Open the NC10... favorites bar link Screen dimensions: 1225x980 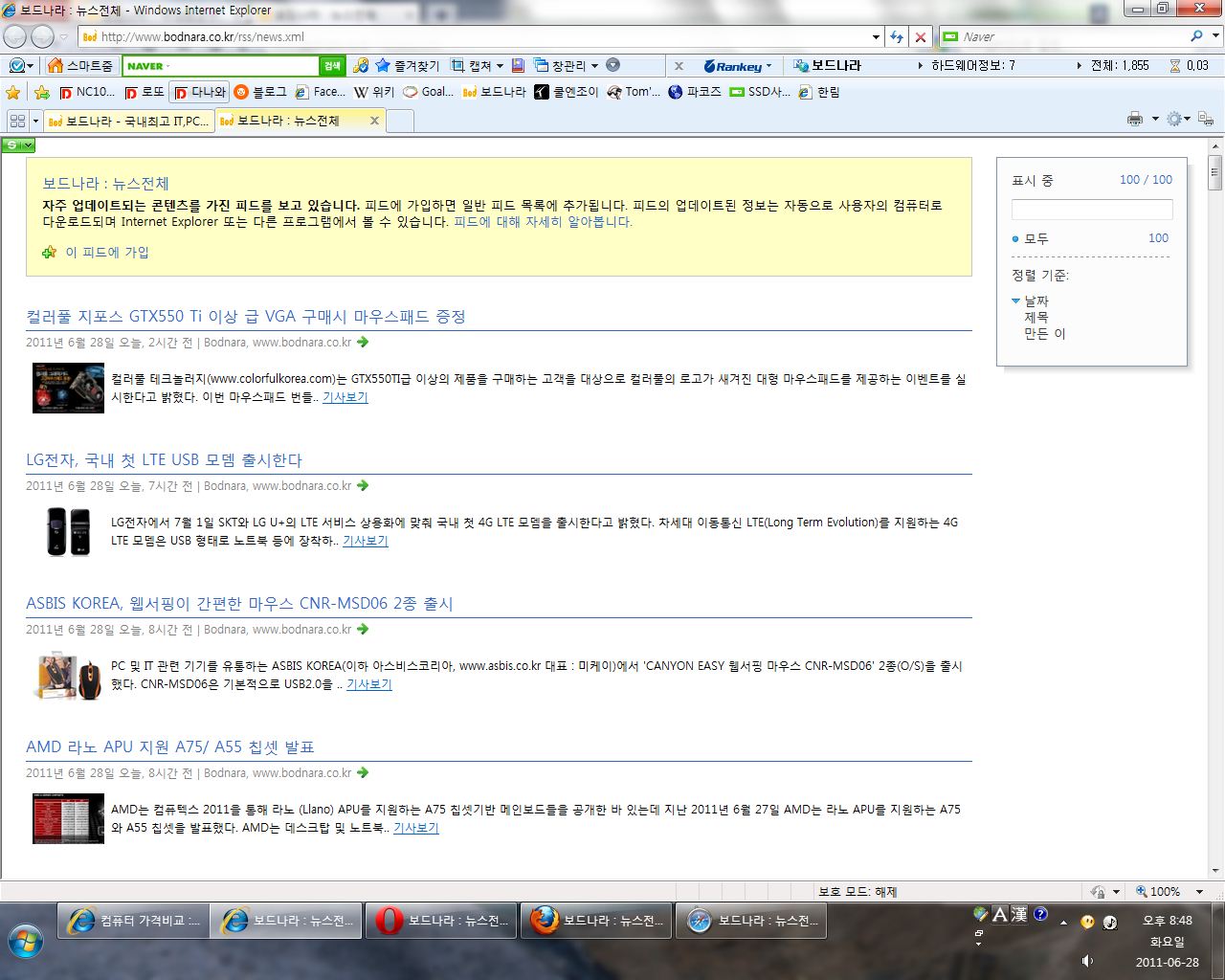86,93
